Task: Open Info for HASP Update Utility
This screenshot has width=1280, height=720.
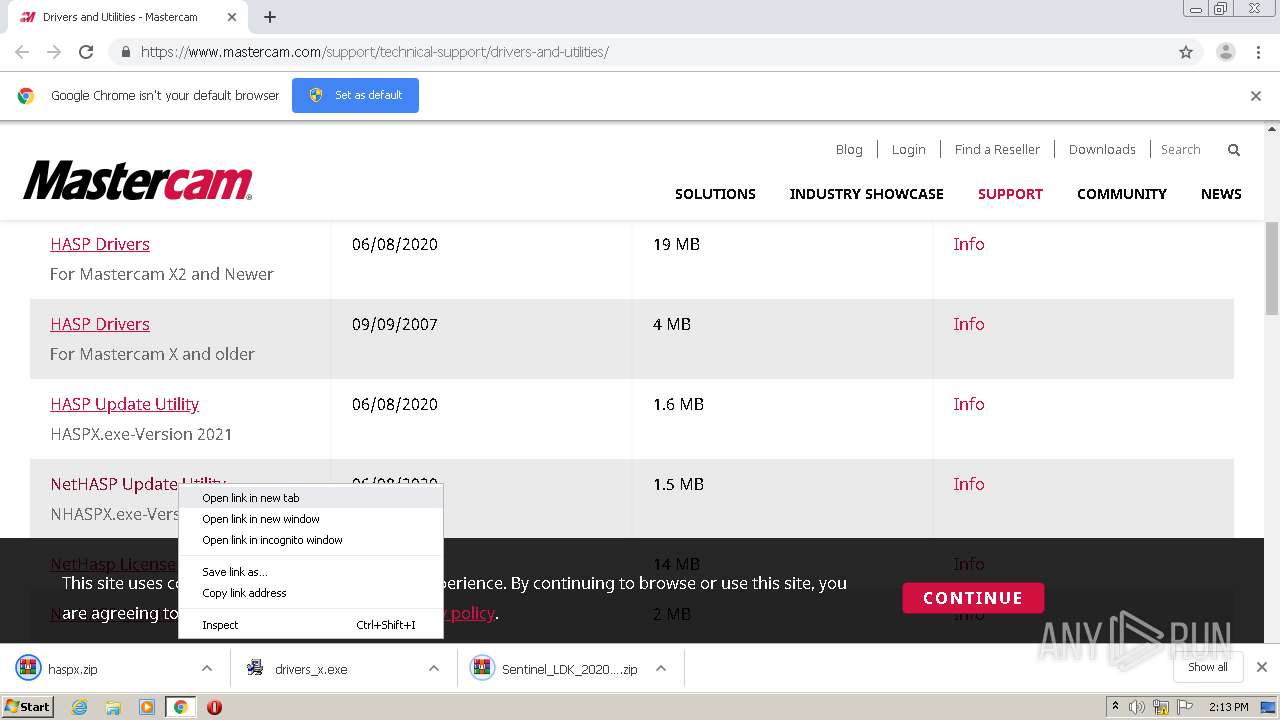Action: pos(969,404)
